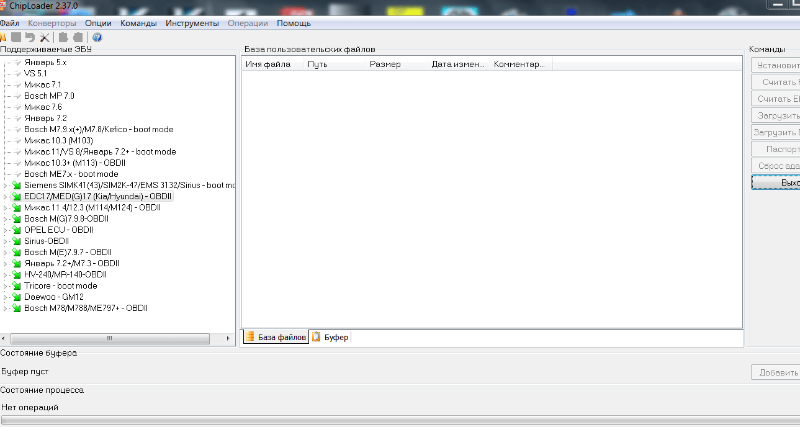Click the green icon beside Sirius-OBDII

click(x=16, y=241)
